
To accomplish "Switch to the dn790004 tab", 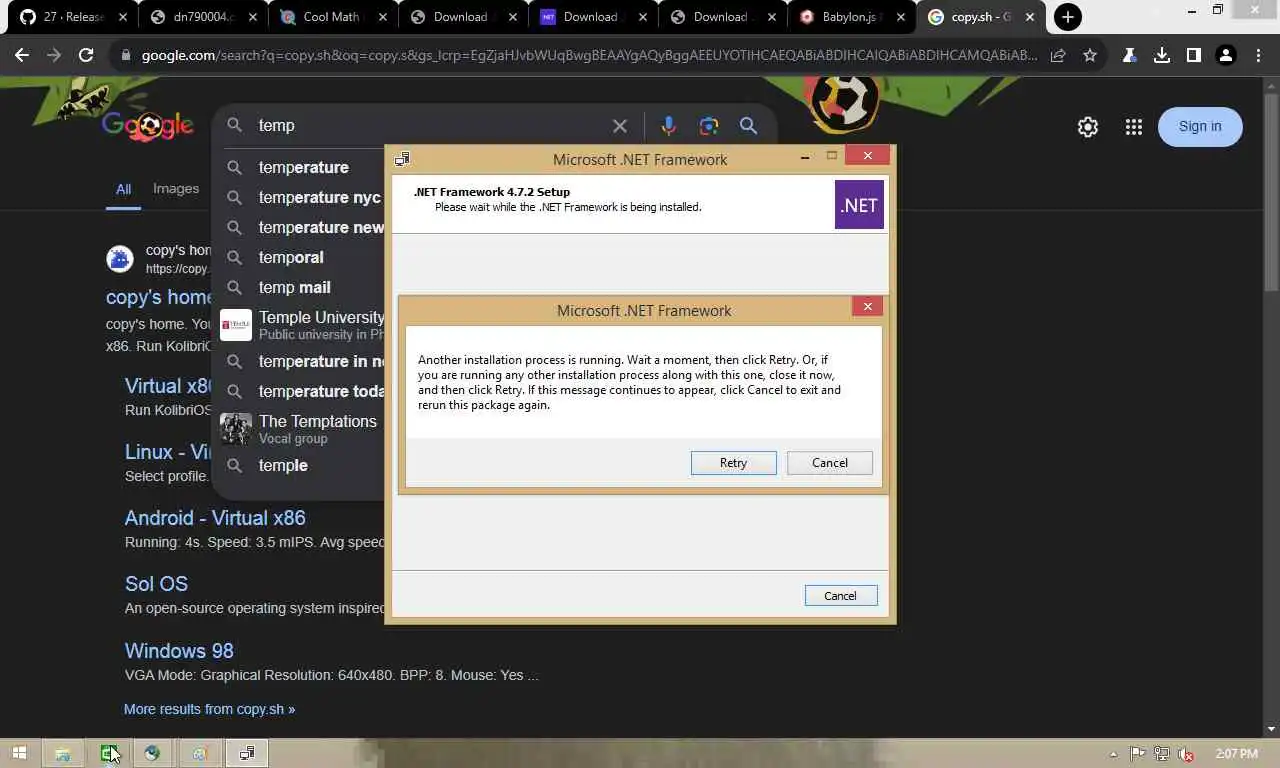I will pos(204,17).
